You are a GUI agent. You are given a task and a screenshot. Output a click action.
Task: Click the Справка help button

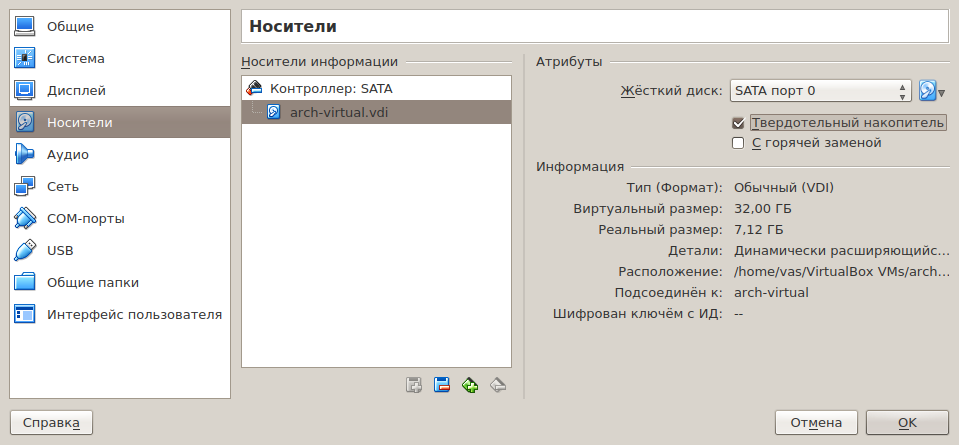pyautogui.click(x=51, y=423)
